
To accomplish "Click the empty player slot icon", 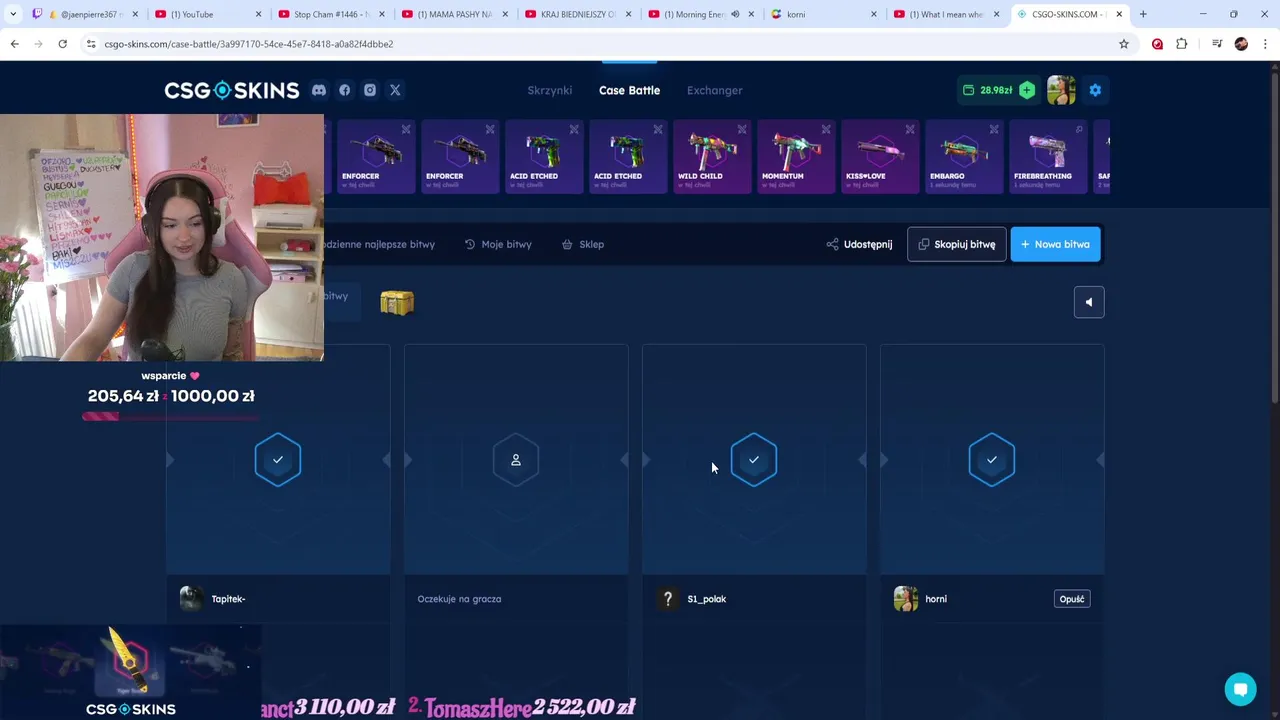I will [516, 460].
